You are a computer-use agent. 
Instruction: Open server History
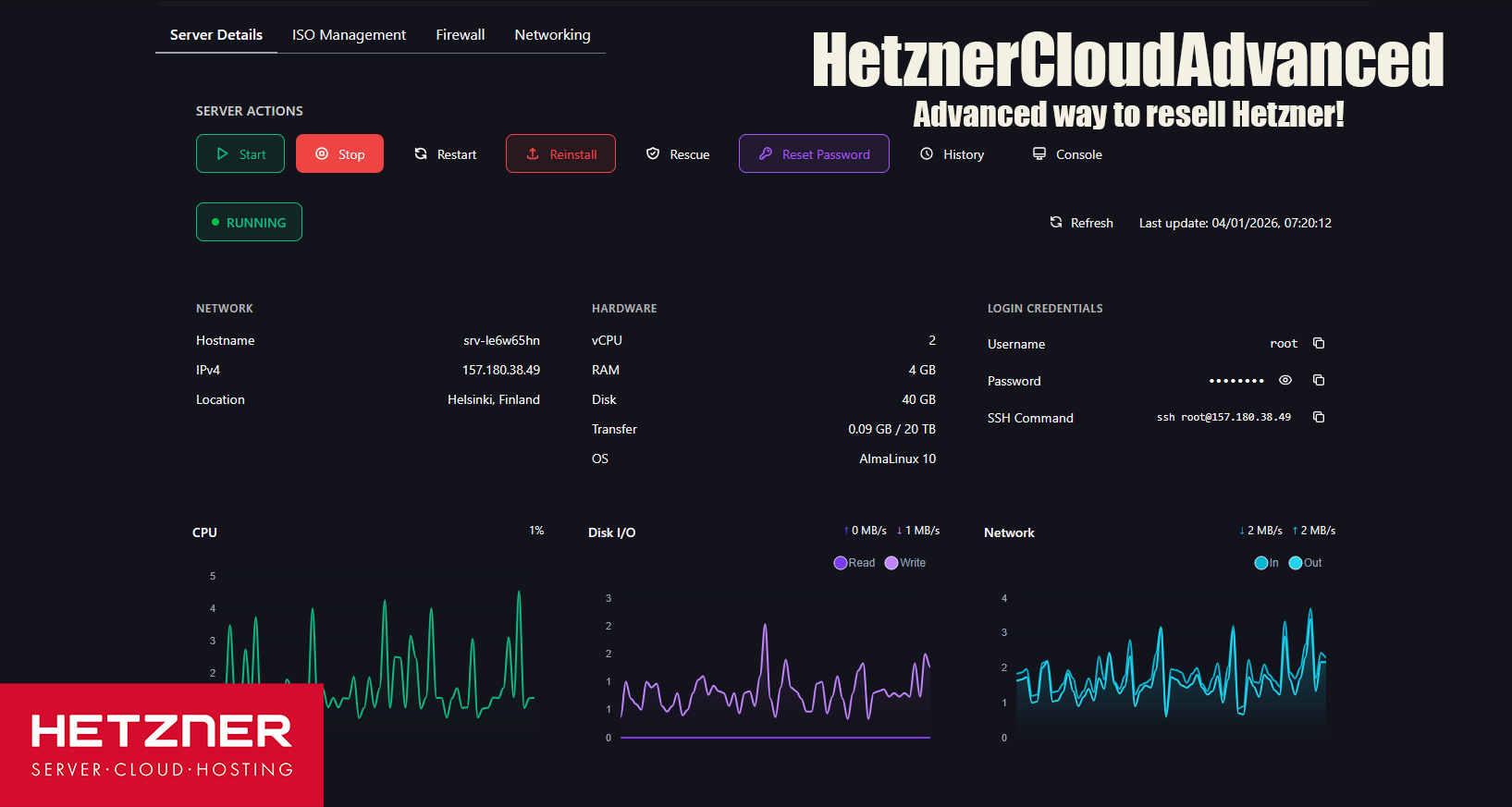point(952,153)
